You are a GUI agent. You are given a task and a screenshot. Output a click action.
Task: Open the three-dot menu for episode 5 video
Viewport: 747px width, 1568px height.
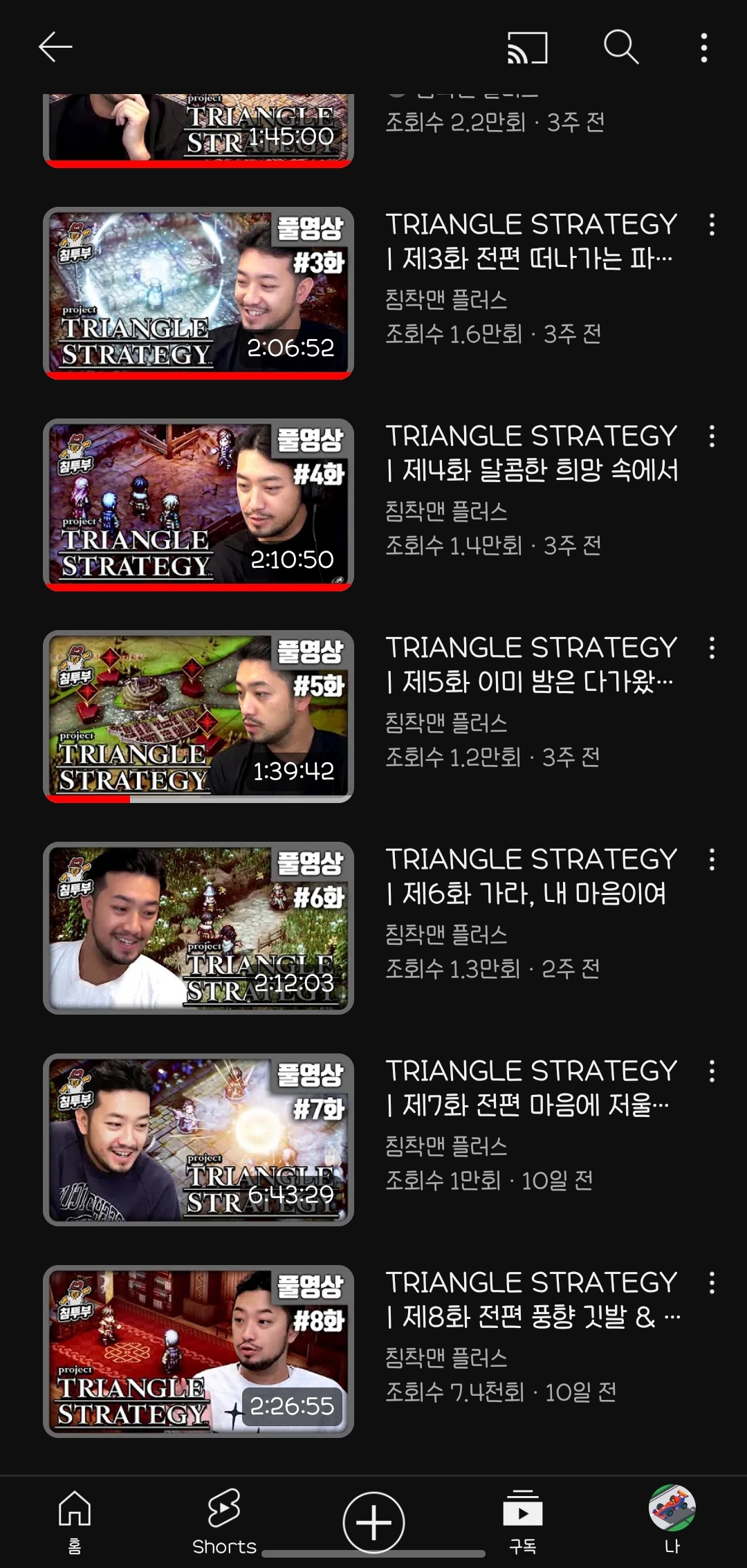[x=712, y=648]
